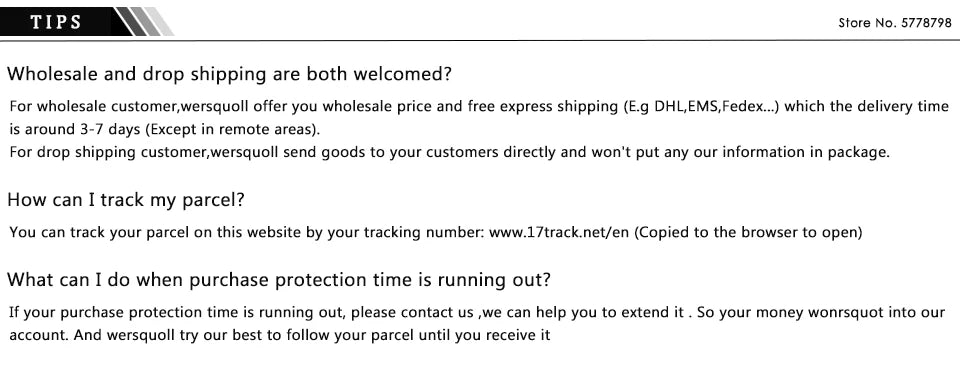
Task: Click the horizontal divider below the header
Action: click(480, 40)
